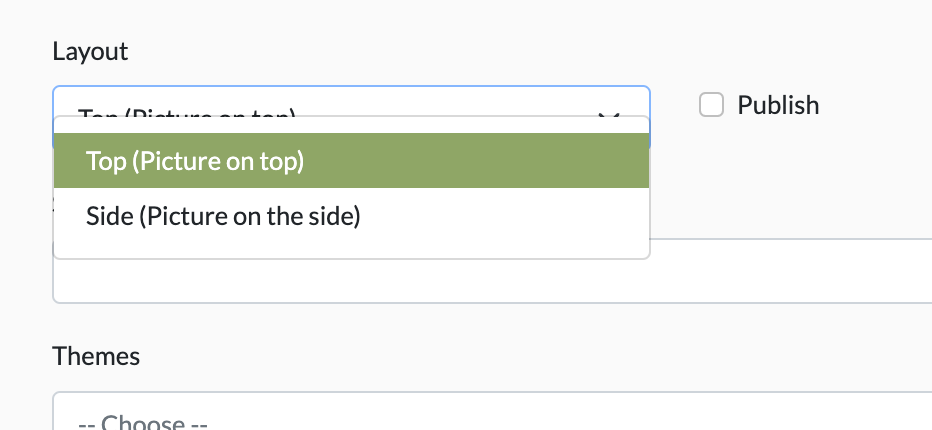Toggle publishing via the Publish checkbox
The width and height of the screenshot is (932, 430).
click(x=711, y=105)
